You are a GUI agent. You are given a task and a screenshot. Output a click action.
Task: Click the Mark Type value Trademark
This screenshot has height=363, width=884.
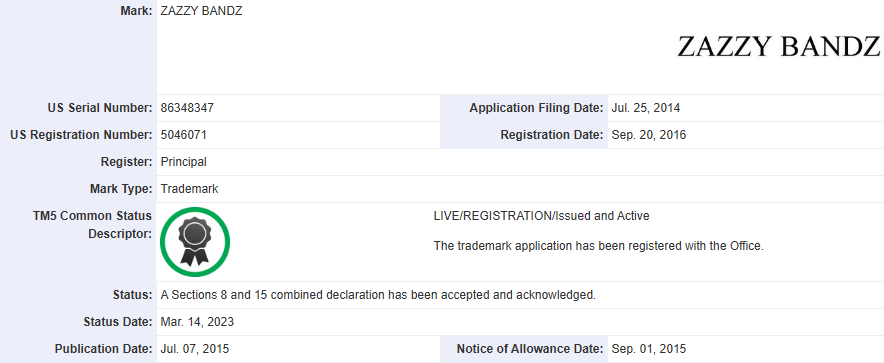click(x=189, y=189)
